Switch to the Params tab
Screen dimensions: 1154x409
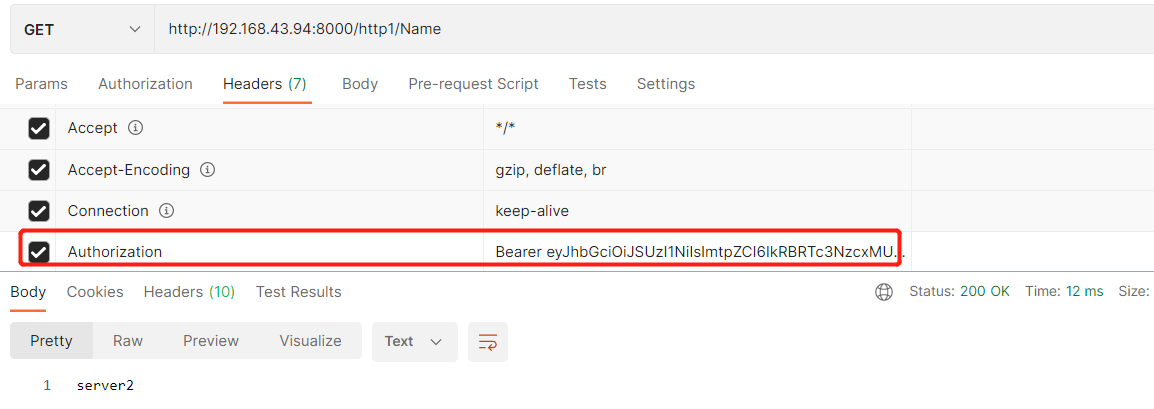click(x=41, y=84)
